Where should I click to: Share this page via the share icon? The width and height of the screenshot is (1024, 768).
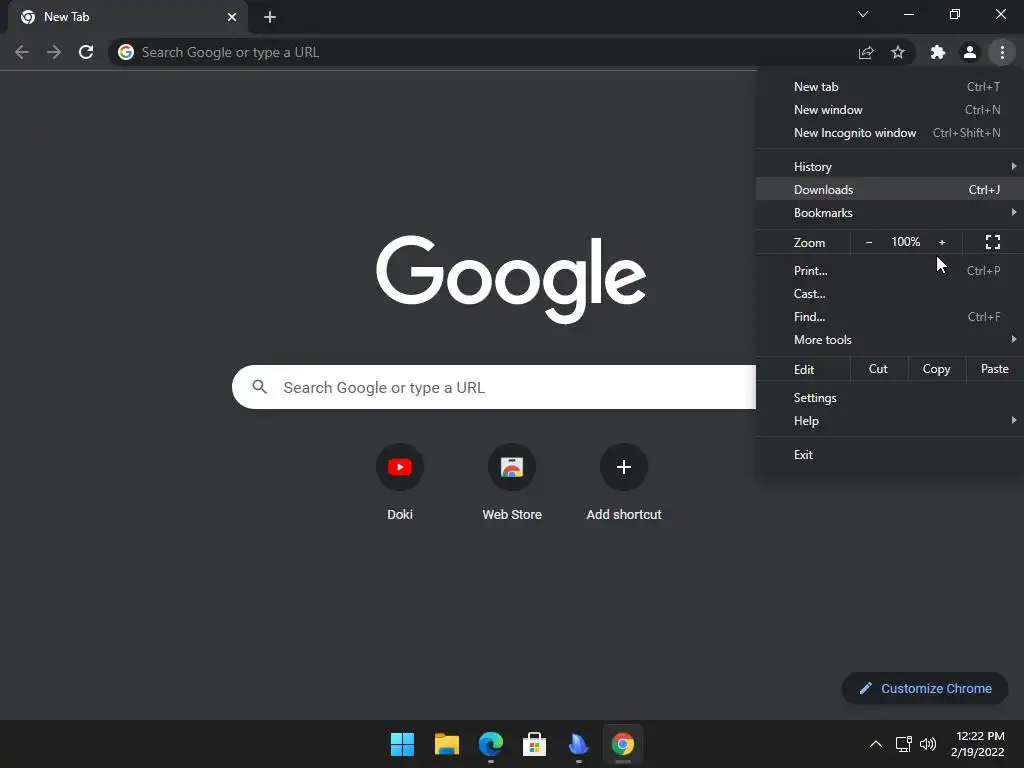pos(866,52)
